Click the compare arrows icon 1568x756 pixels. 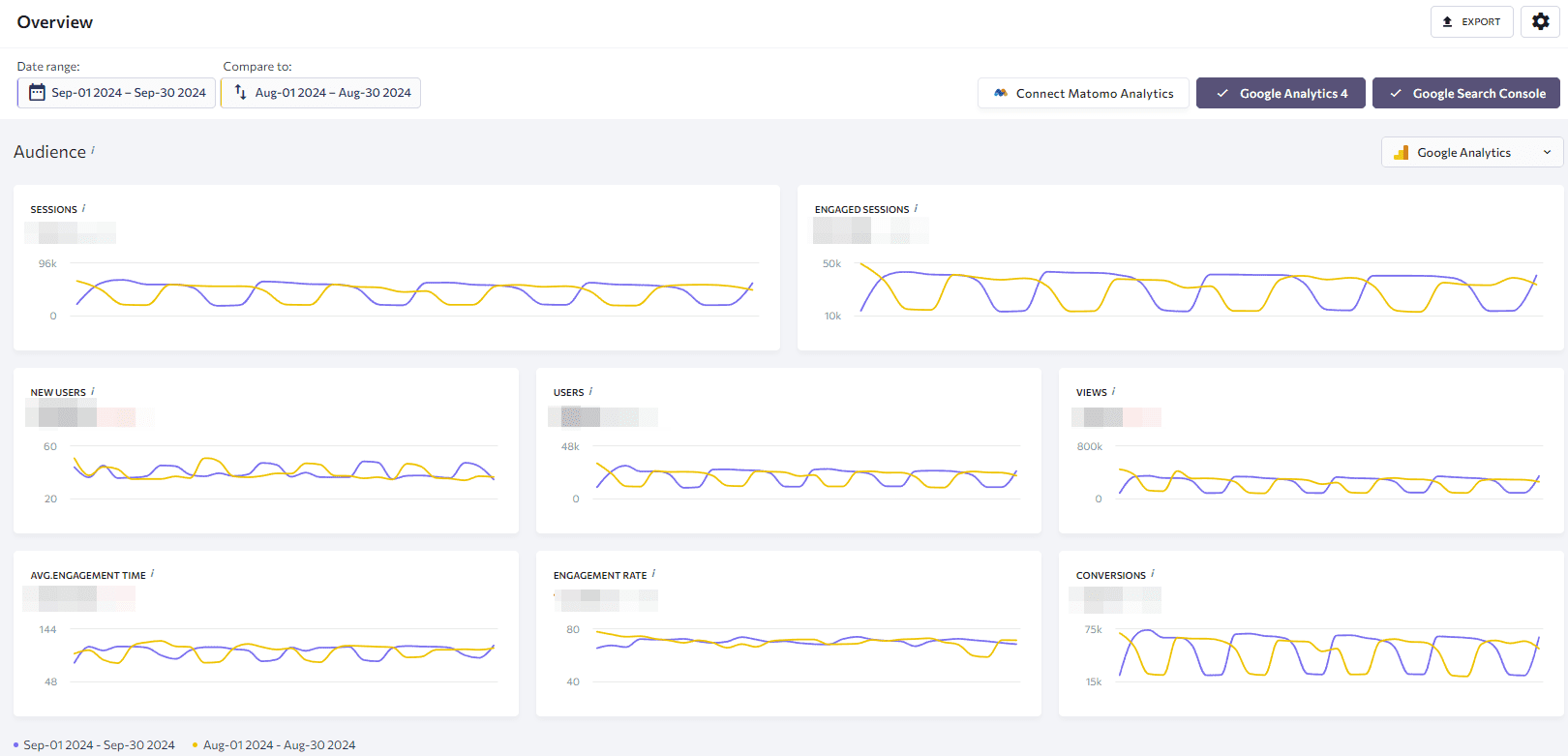click(240, 92)
